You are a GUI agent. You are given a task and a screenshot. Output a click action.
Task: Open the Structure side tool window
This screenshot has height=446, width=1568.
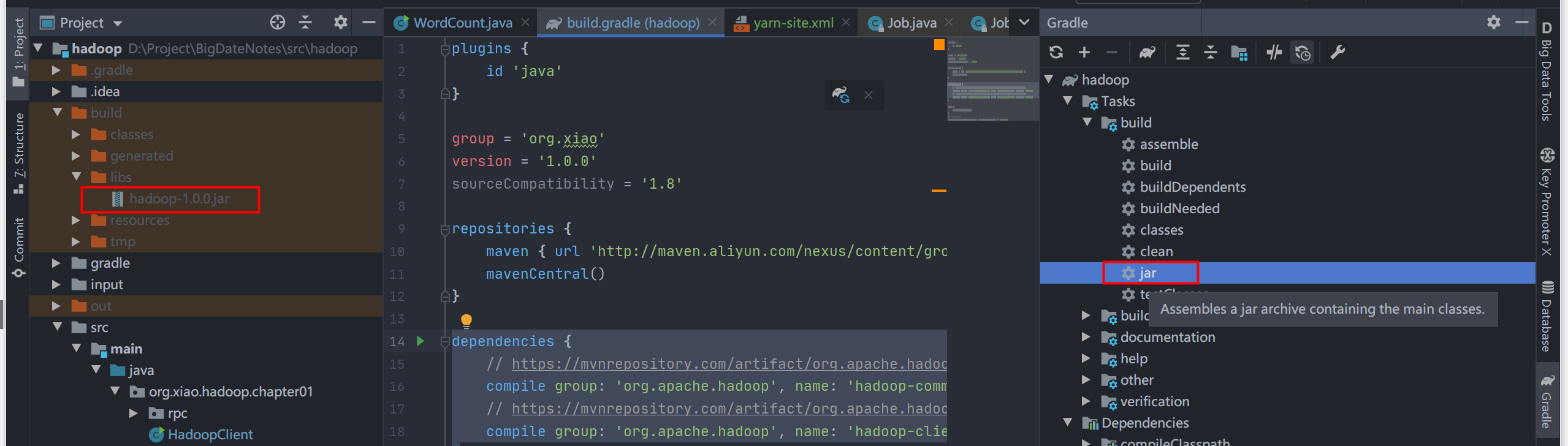point(19,153)
